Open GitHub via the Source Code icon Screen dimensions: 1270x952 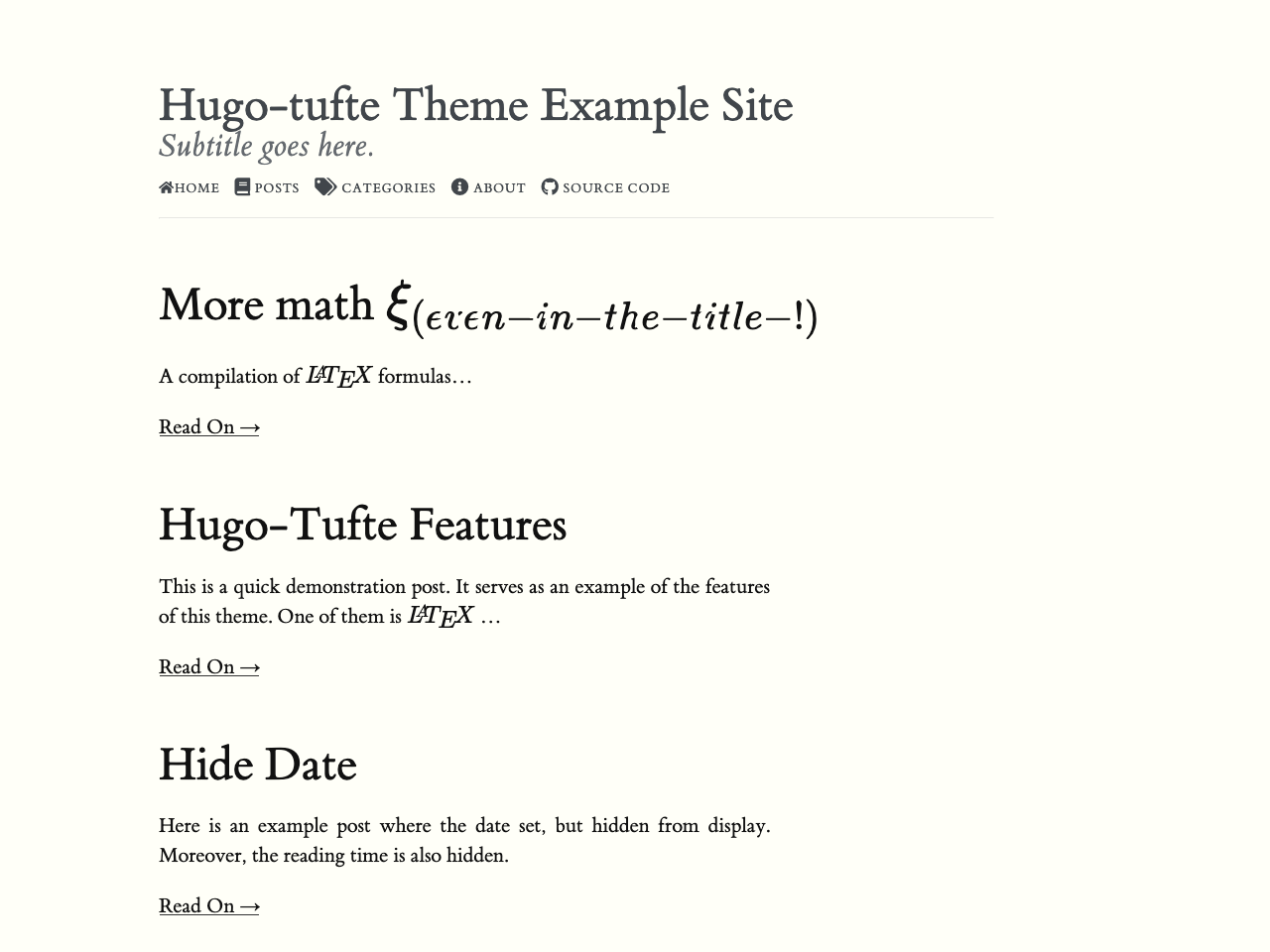(x=550, y=186)
